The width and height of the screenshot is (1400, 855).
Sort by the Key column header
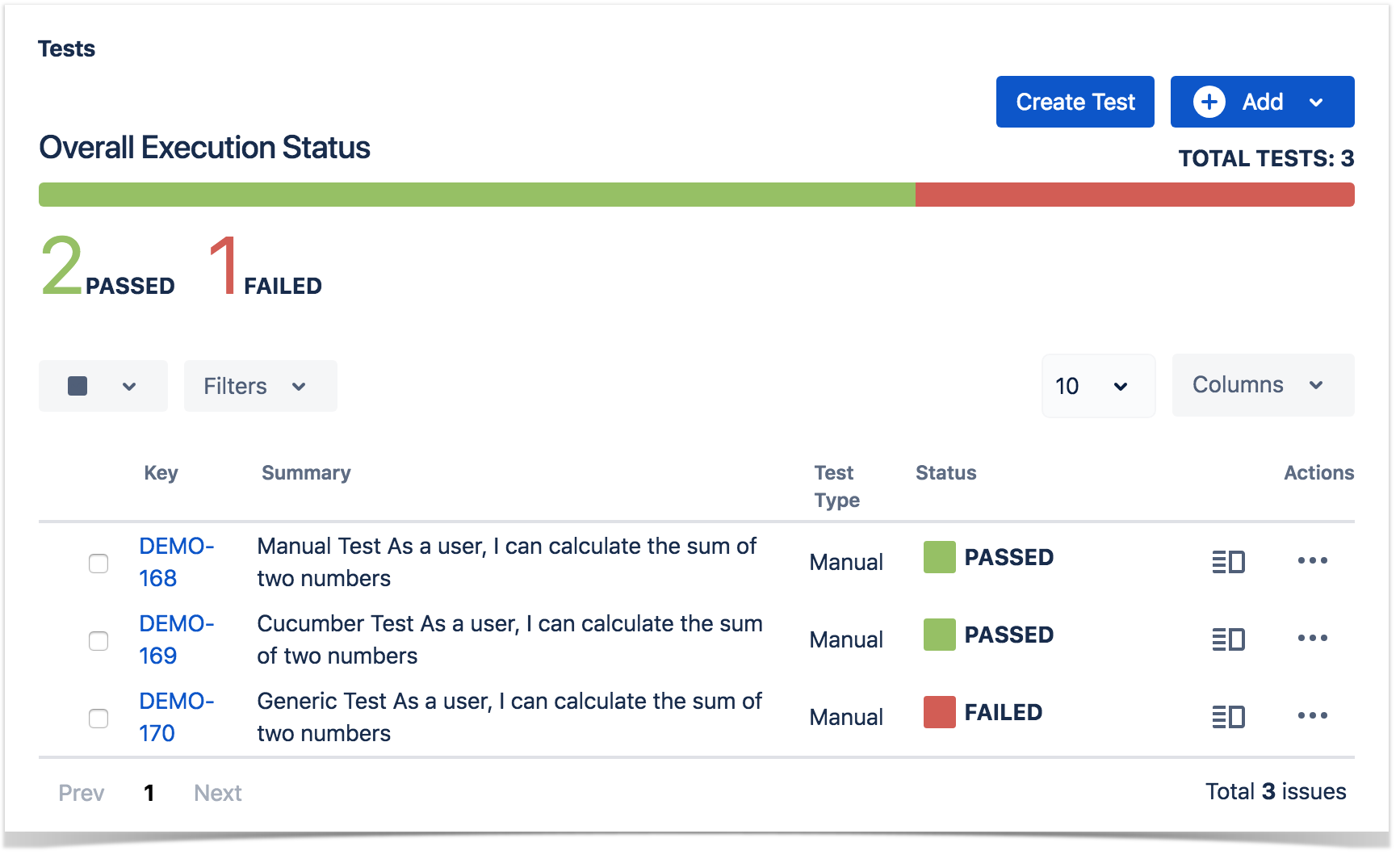tap(161, 473)
